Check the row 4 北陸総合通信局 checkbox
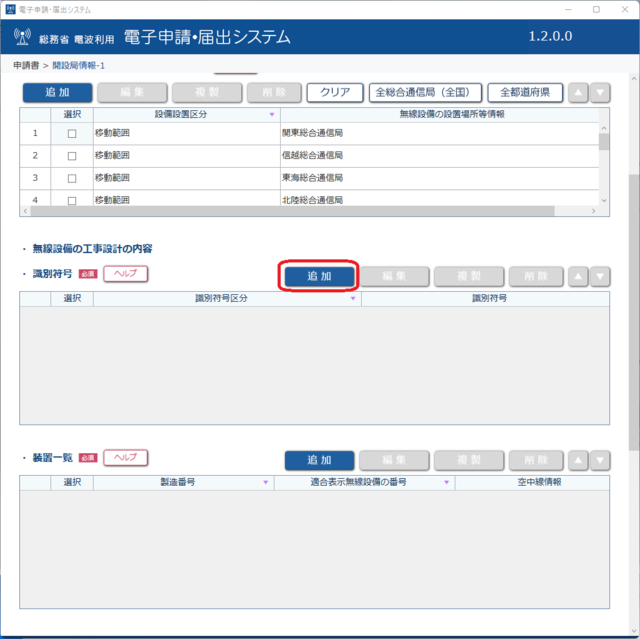This screenshot has width=640, height=639. 72,201
